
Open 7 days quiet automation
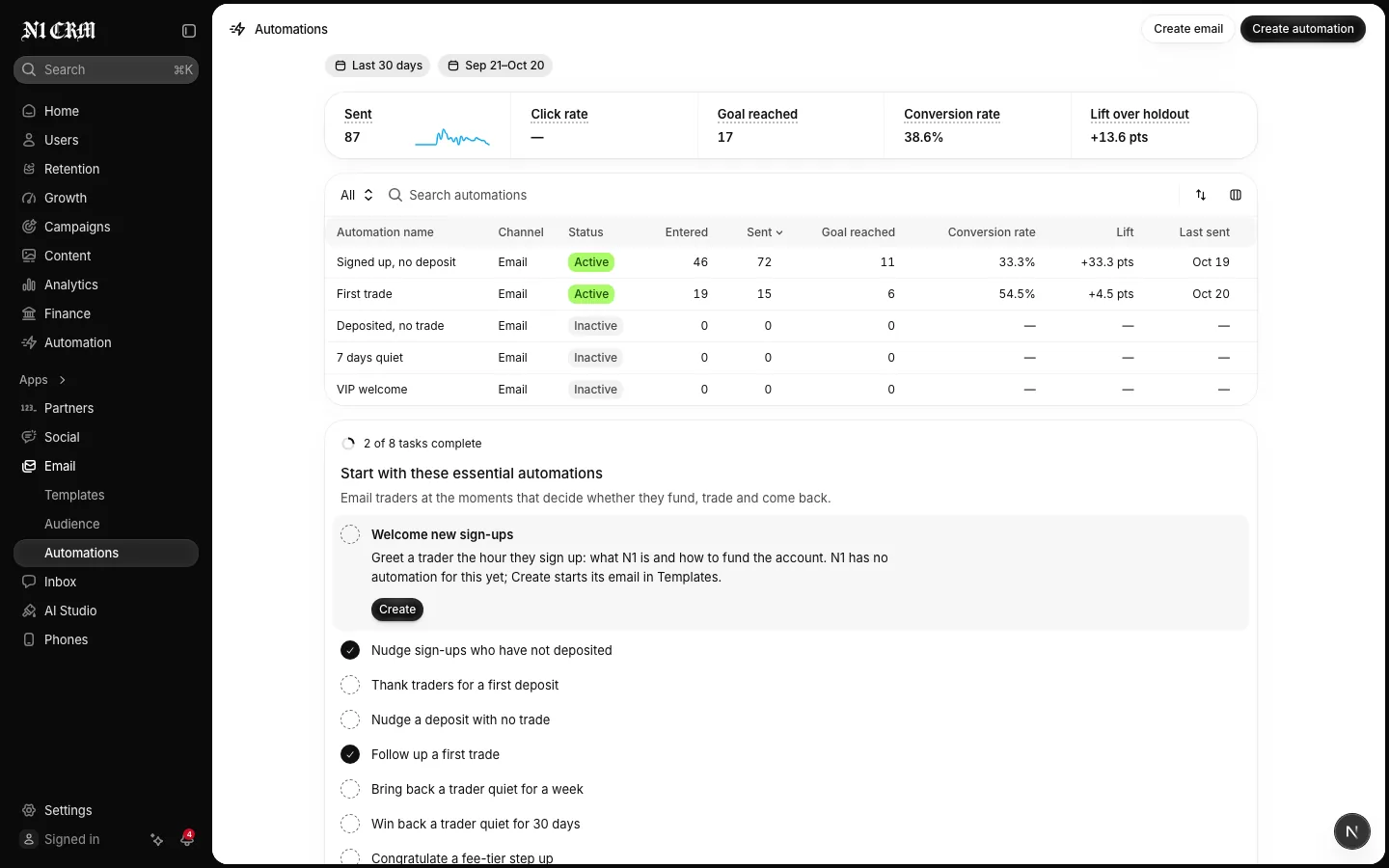click(791, 358)
